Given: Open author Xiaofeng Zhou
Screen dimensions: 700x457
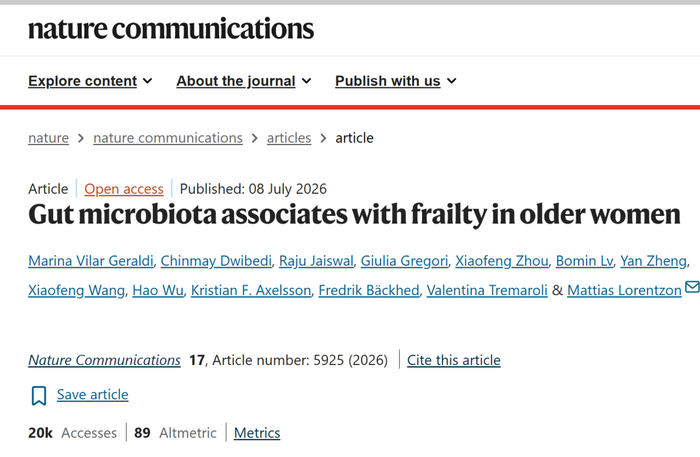Looking at the screenshot, I should [x=502, y=261].
